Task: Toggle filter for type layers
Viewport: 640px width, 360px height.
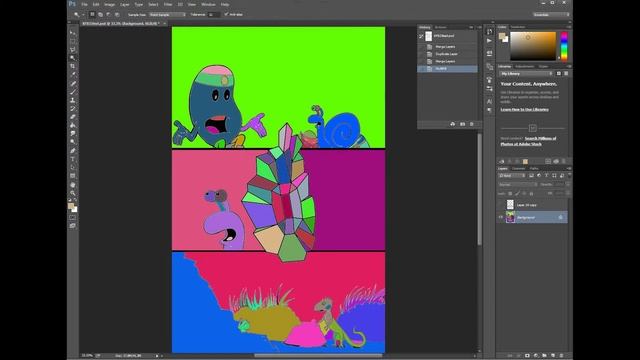Action: pos(547,176)
